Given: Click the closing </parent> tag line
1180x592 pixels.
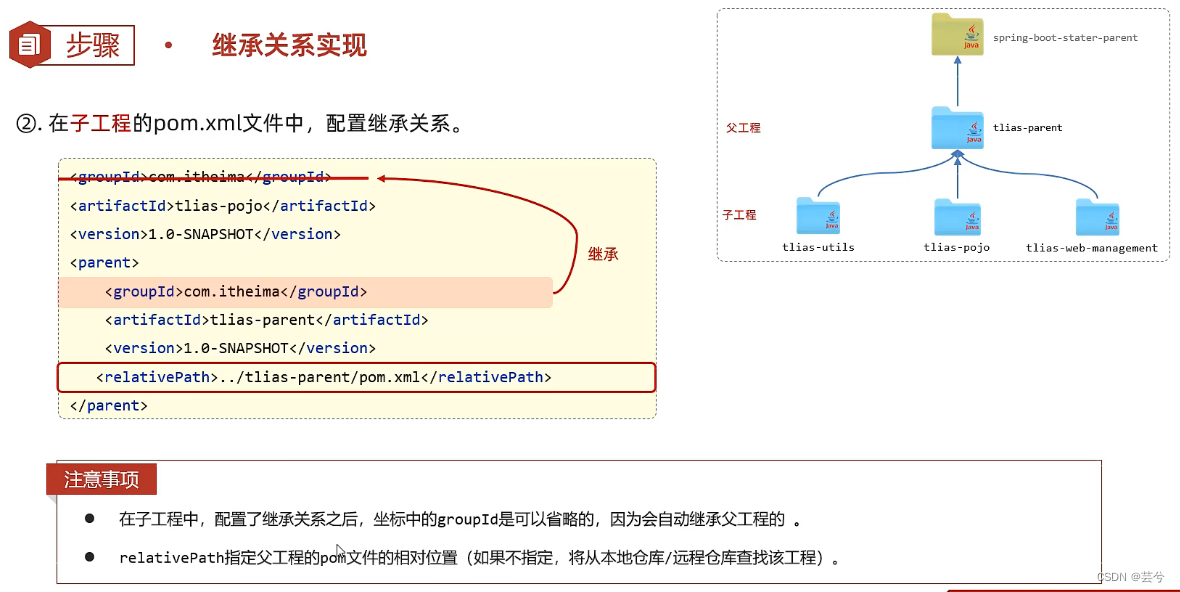Looking at the screenshot, I should 108,405.
